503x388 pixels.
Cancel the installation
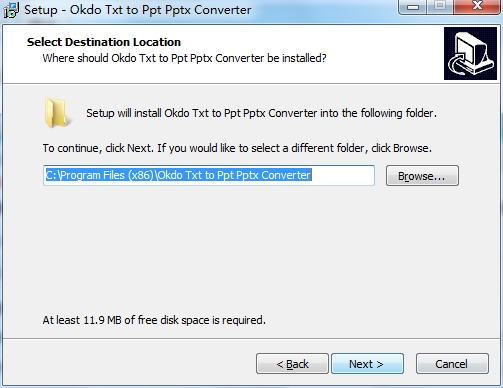tap(452, 364)
